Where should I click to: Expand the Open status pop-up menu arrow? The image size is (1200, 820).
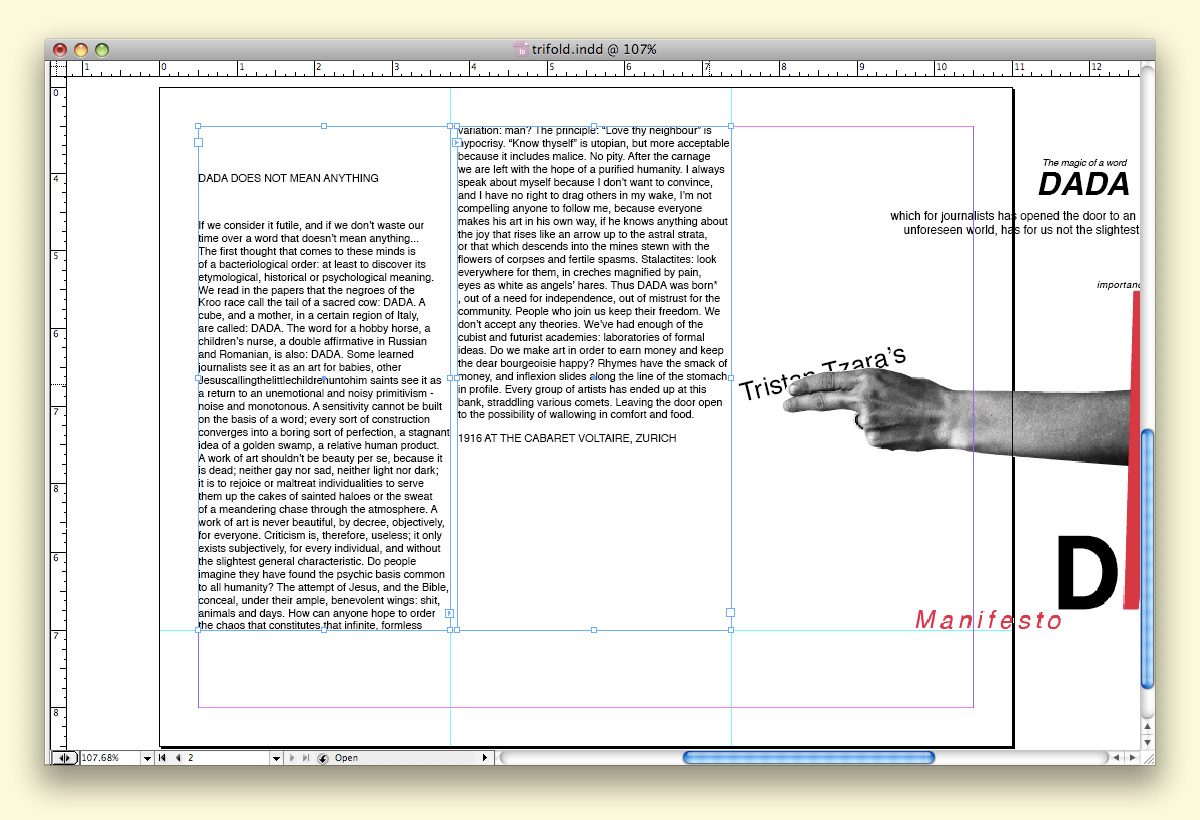[x=486, y=758]
